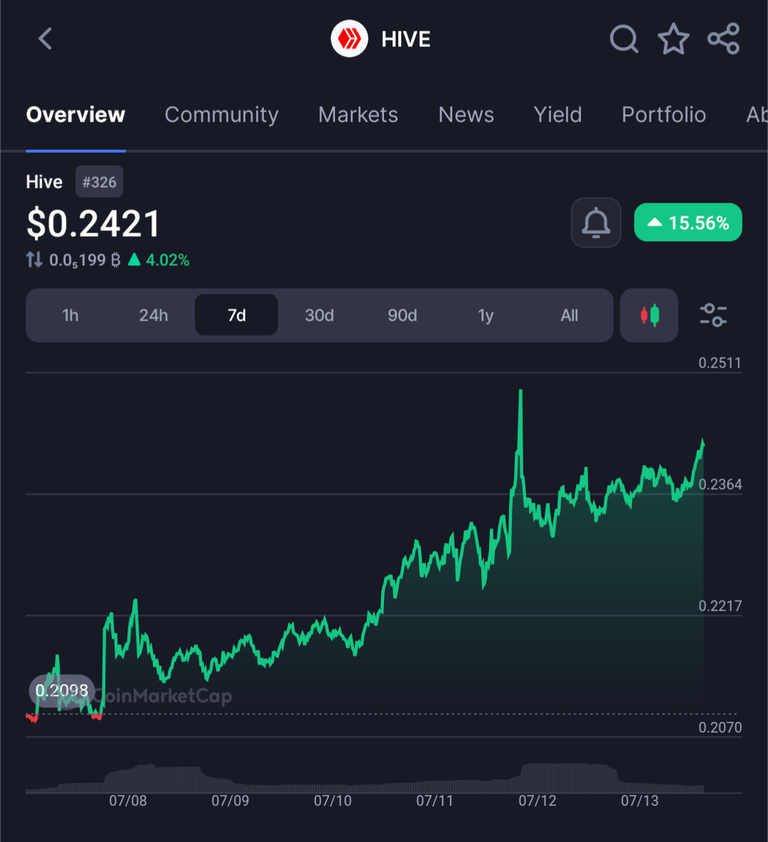This screenshot has height=842, width=768.
Task: Tap the Hive name label
Action: tap(44, 182)
